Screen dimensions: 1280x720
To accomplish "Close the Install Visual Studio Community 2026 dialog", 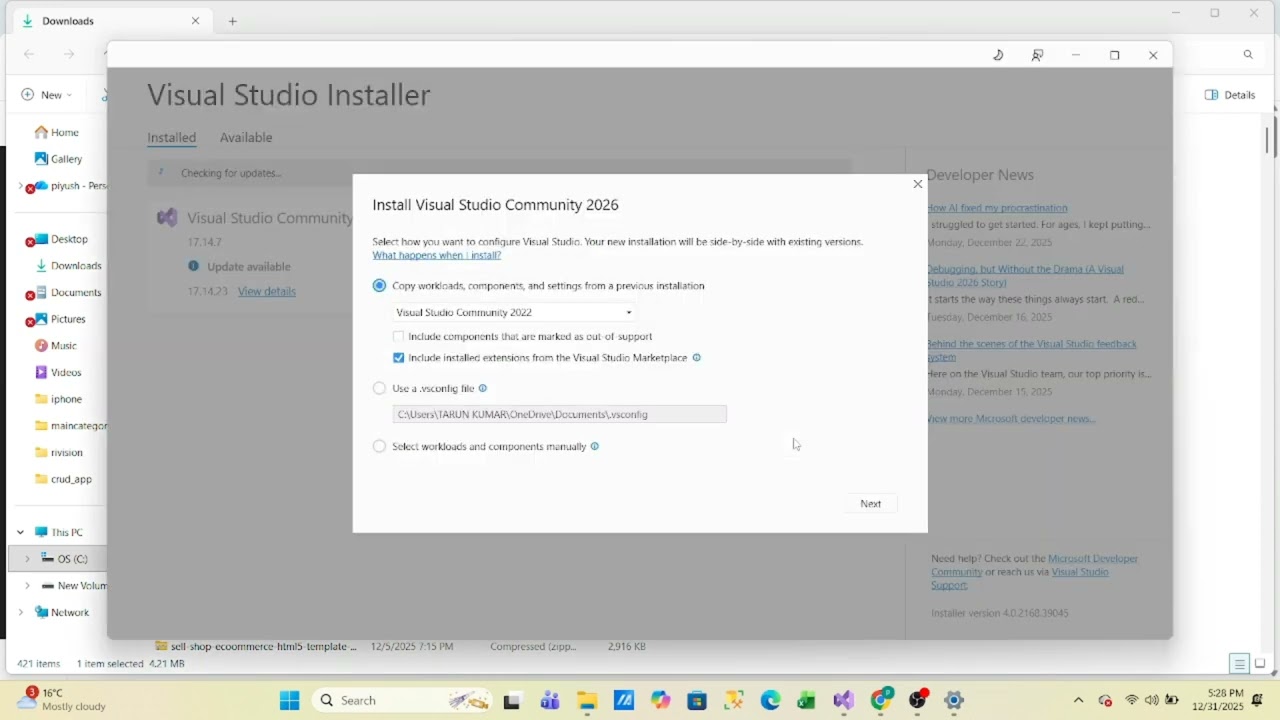I will [917, 184].
